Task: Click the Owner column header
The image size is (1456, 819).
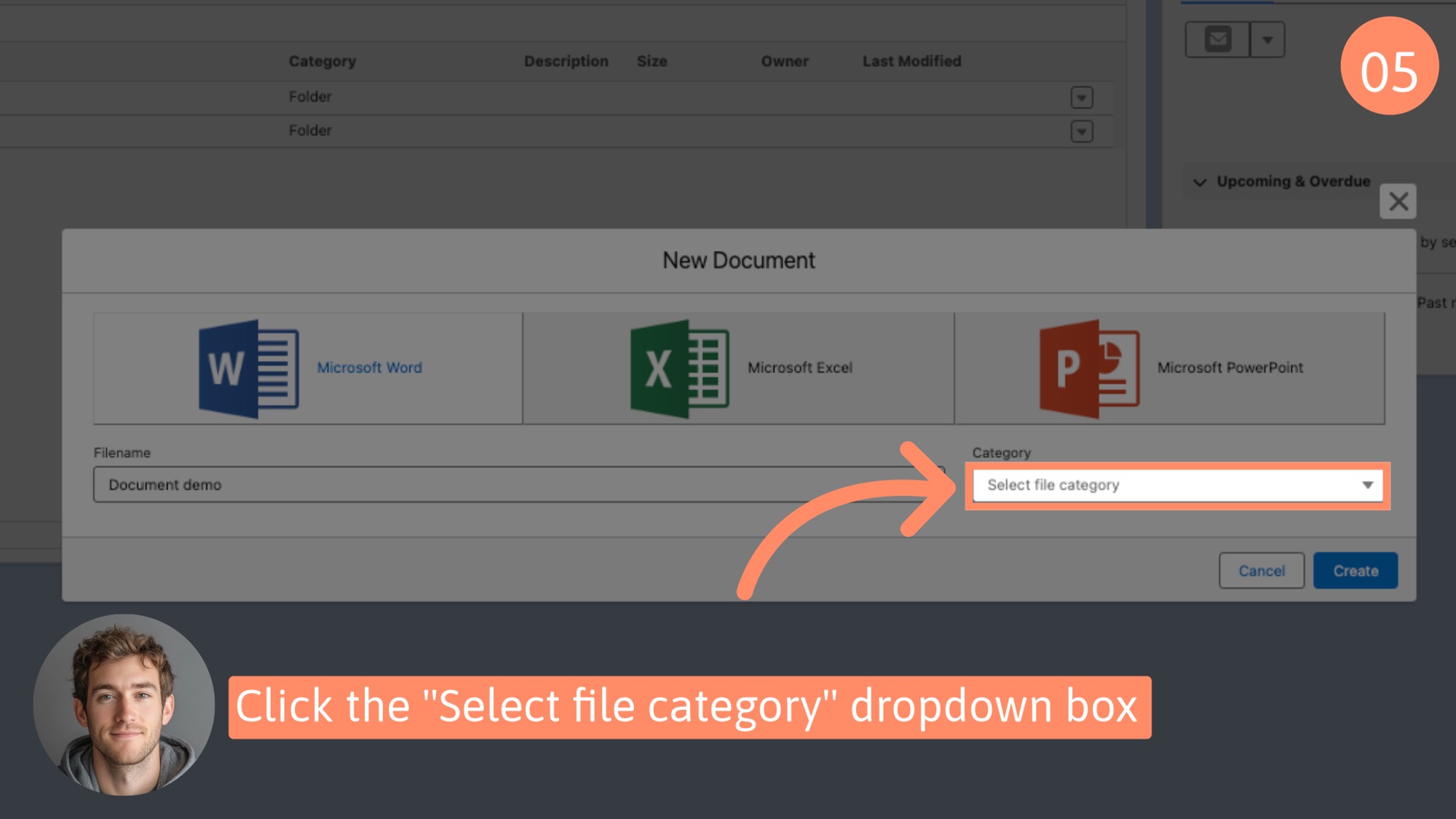Action: 785,61
